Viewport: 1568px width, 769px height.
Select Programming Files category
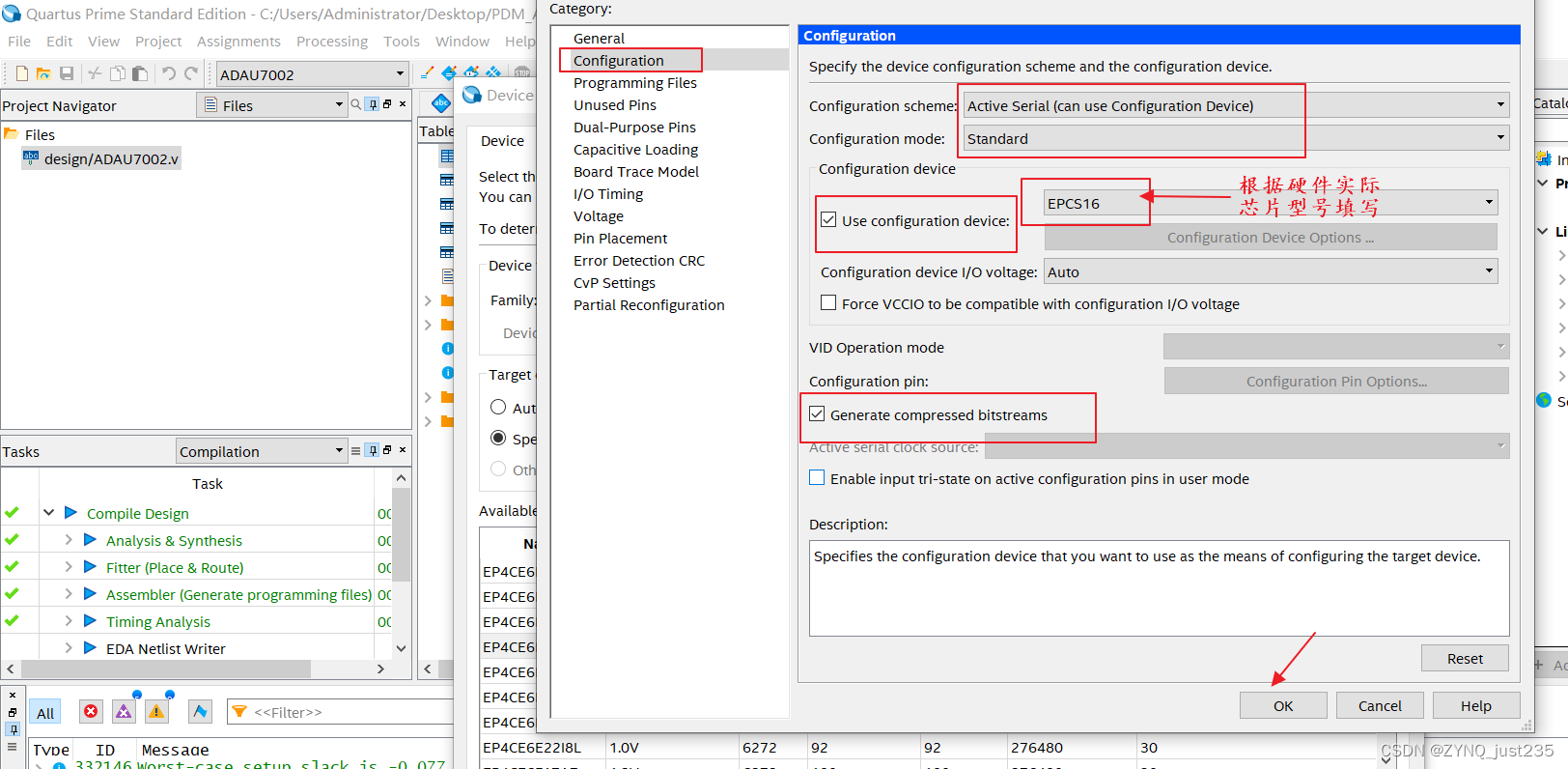[635, 83]
